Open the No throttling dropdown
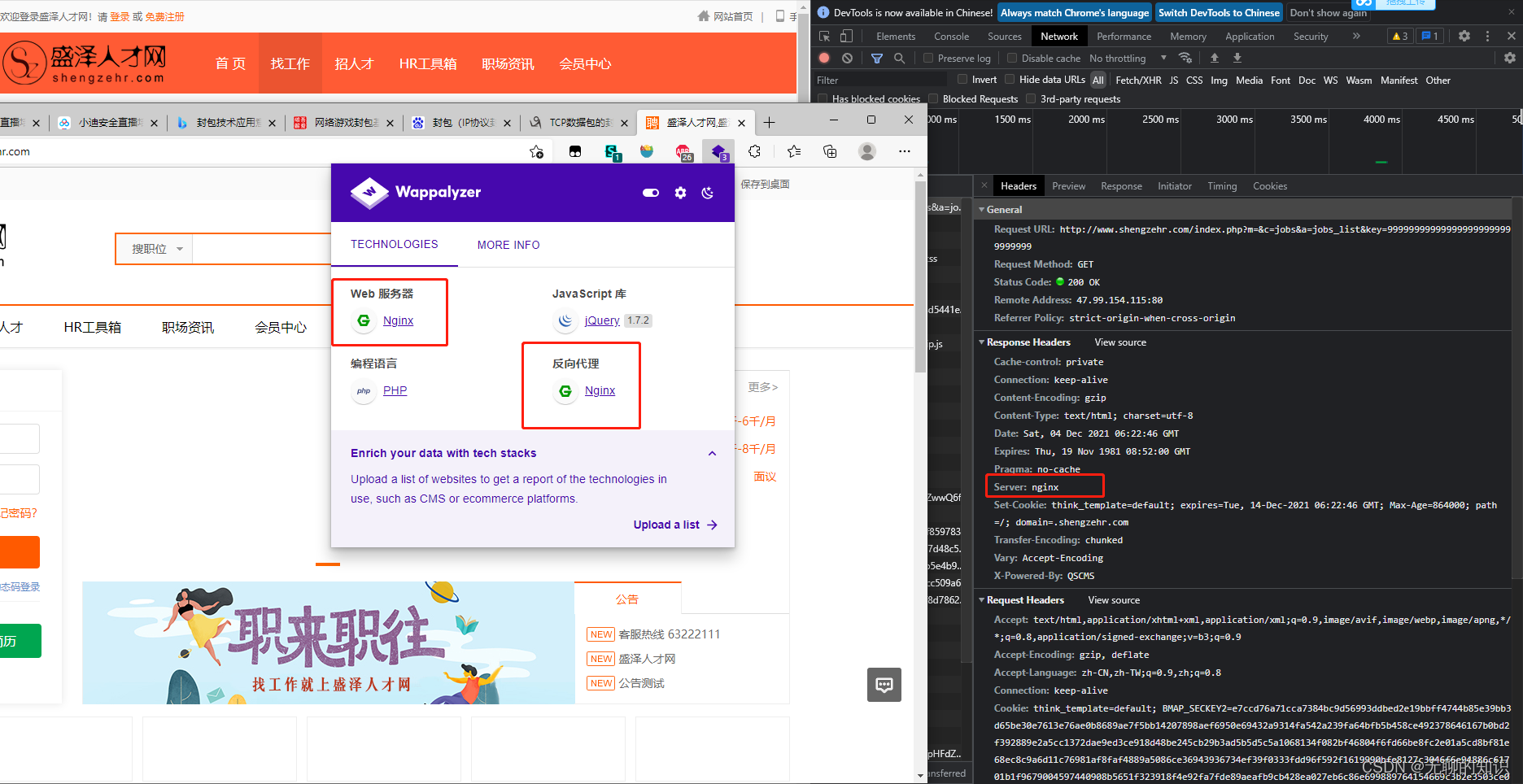The image size is (1523, 784). (1128, 59)
